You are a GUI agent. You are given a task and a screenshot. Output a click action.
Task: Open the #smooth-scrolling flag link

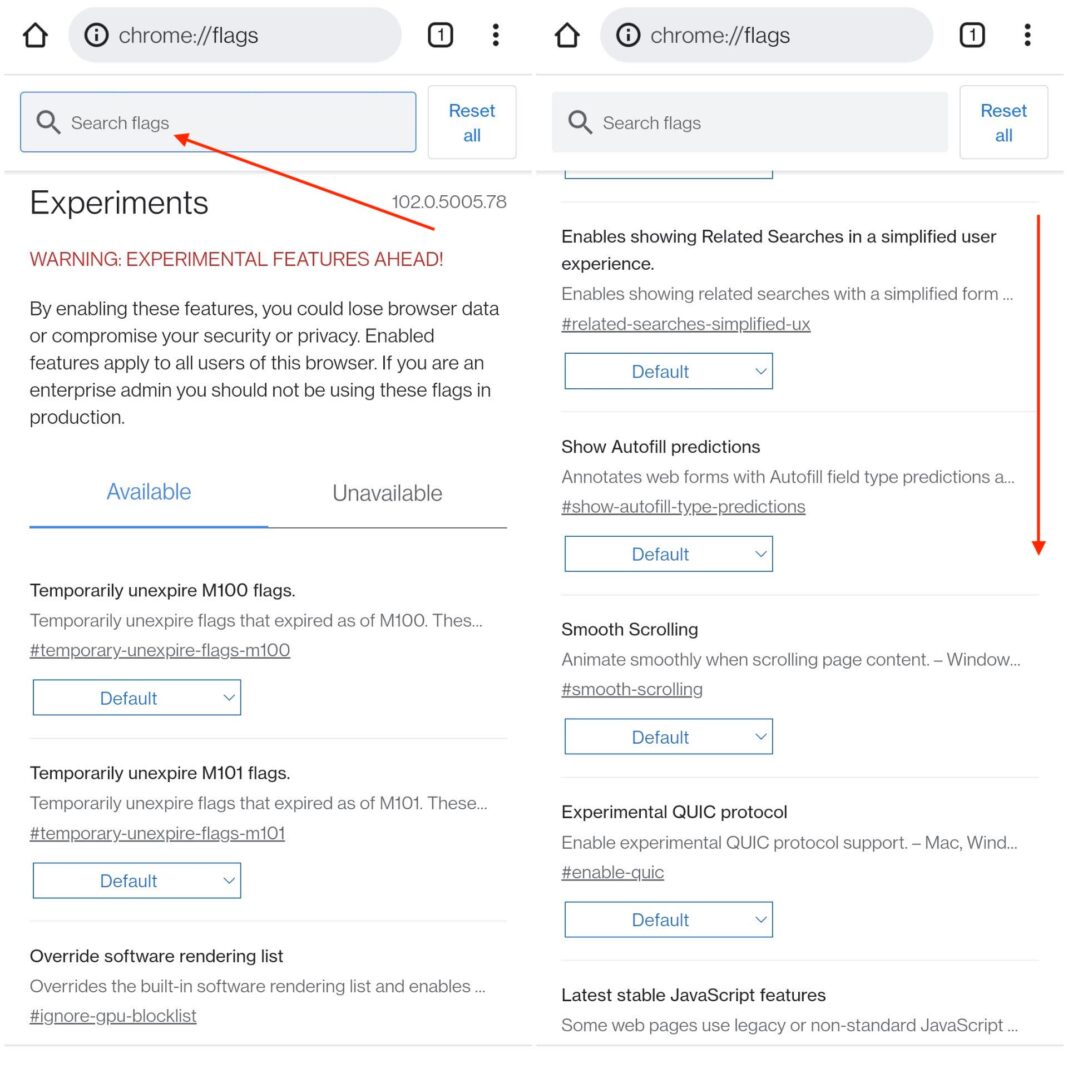tap(632, 689)
